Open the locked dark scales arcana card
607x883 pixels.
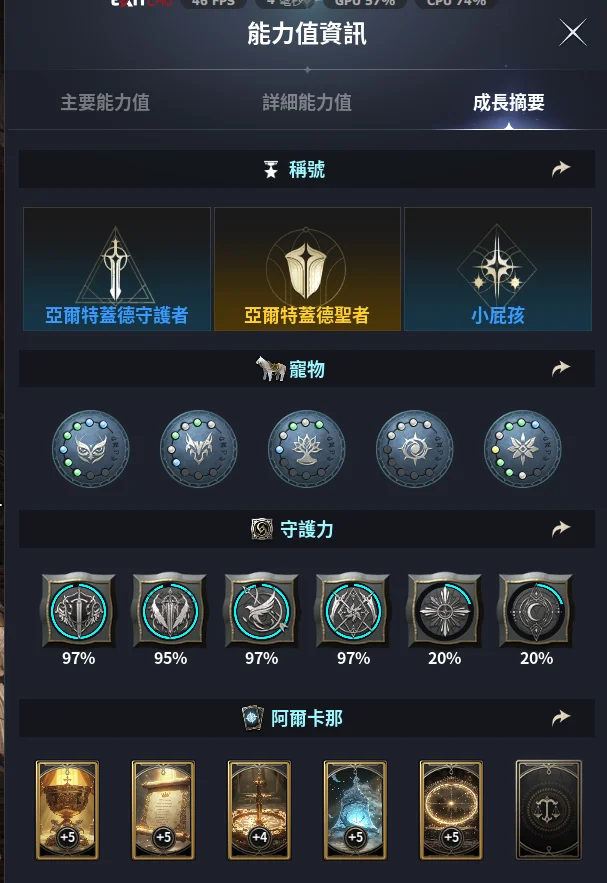tap(548, 810)
